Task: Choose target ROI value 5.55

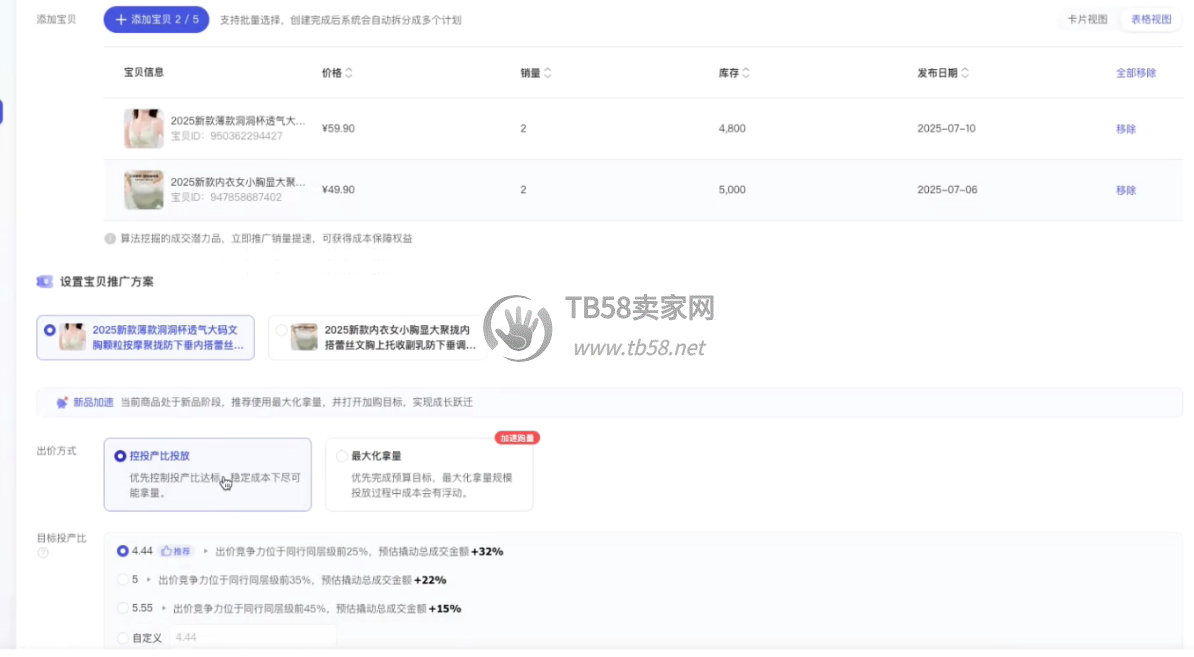Action: pyautogui.click(x=123, y=608)
